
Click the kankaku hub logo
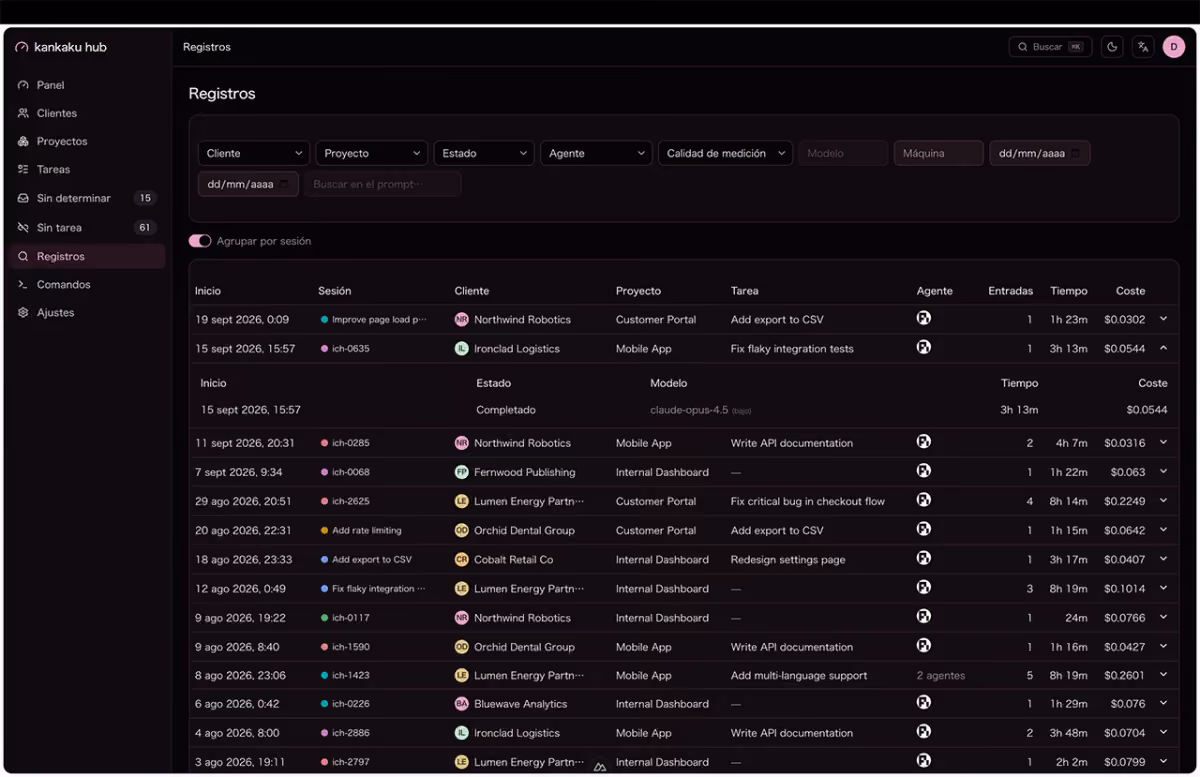click(x=61, y=47)
